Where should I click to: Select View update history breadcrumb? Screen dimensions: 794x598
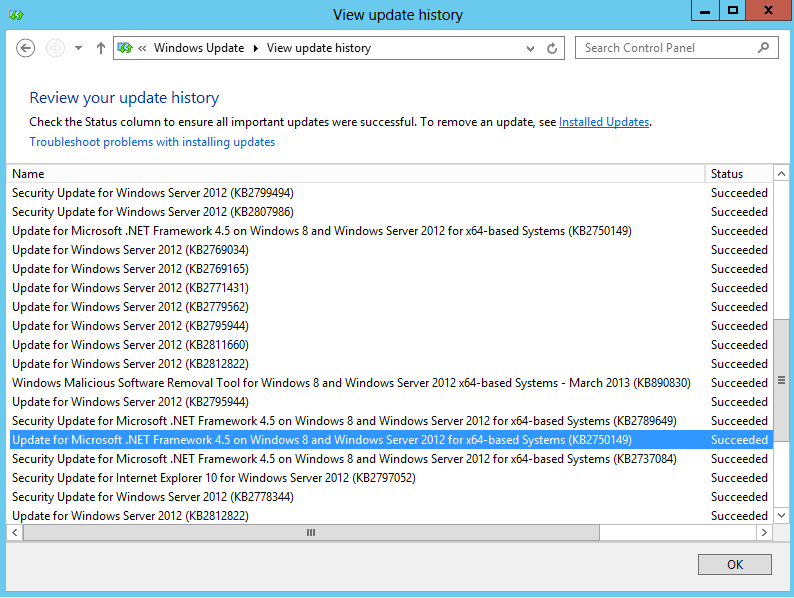click(319, 48)
